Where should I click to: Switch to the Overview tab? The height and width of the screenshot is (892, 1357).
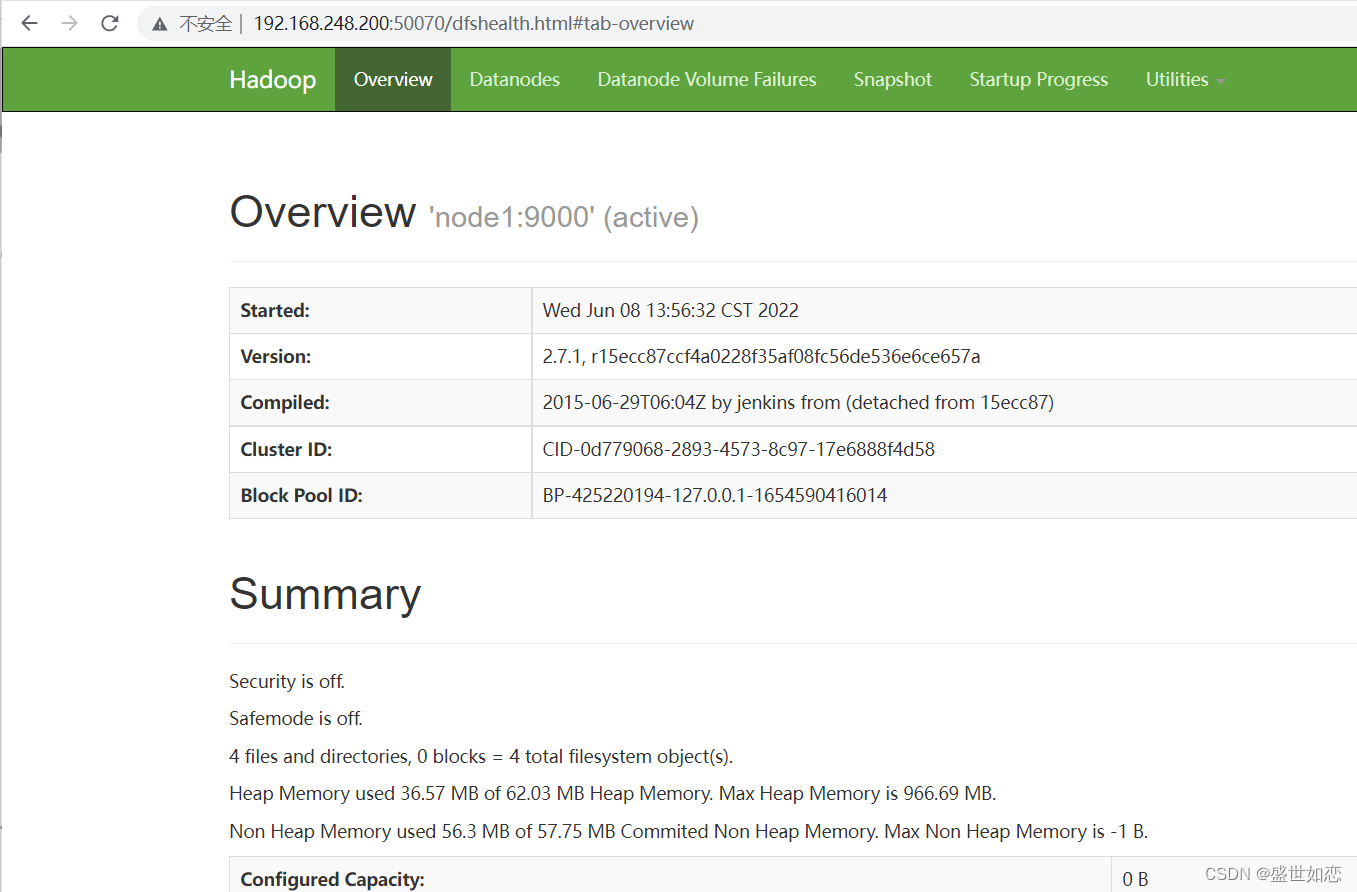pos(393,80)
